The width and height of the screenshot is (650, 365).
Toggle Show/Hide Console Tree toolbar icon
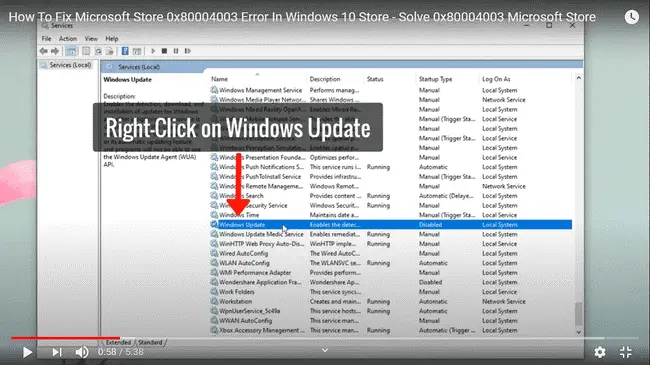pos(71,51)
